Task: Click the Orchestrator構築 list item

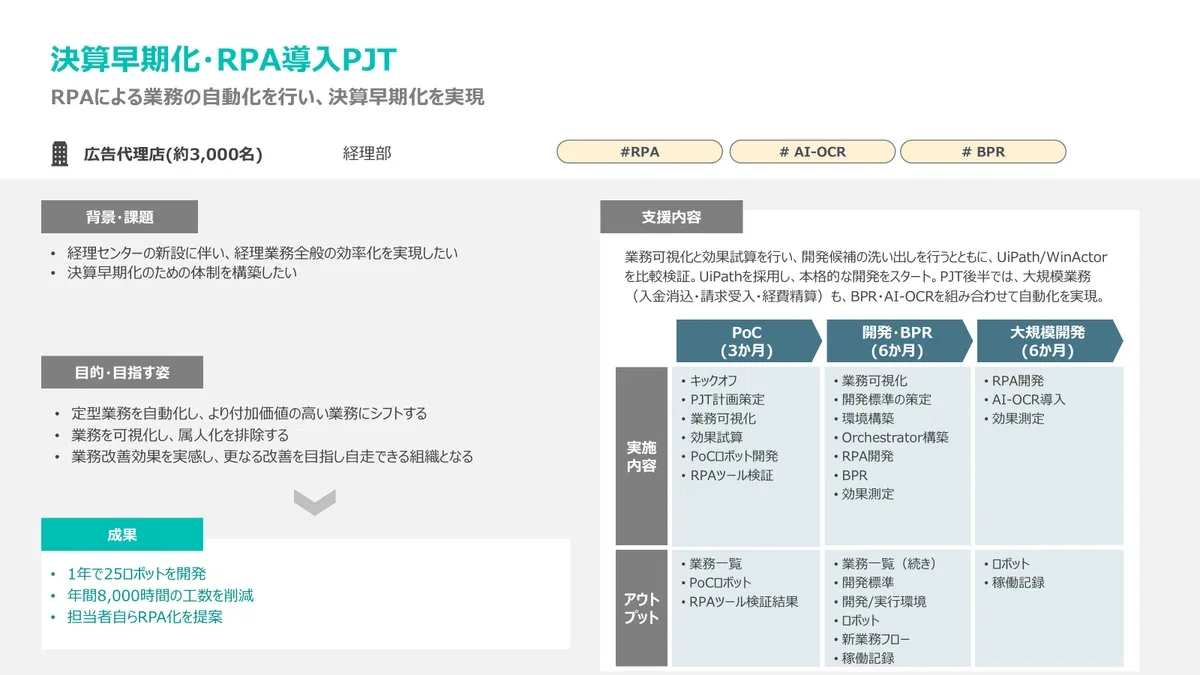Action: click(895, 437)
